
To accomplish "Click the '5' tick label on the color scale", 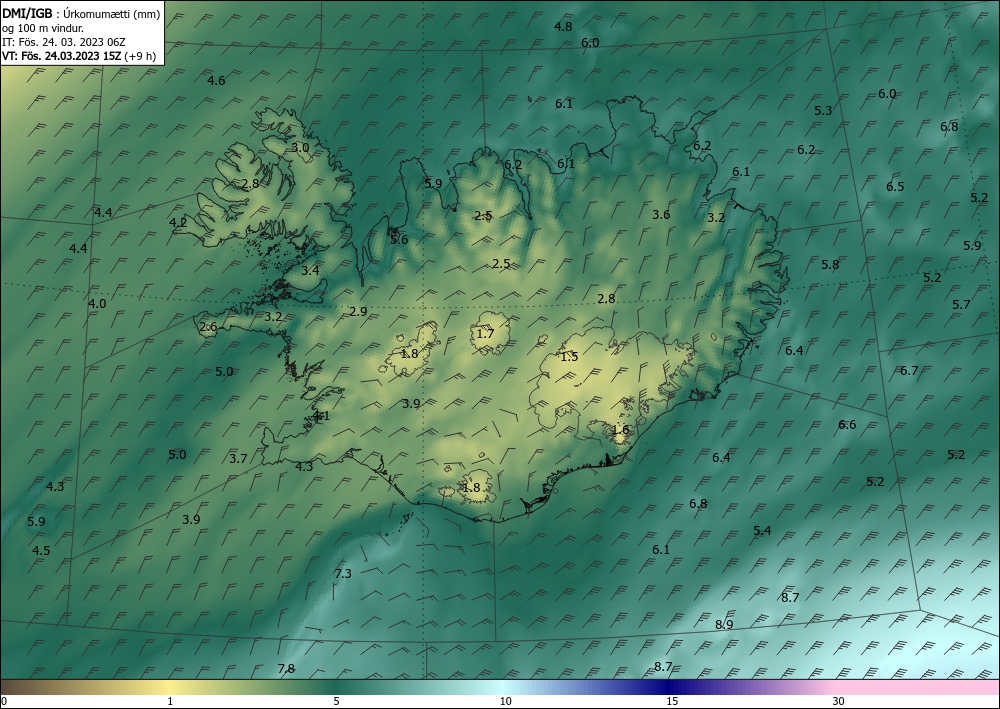I will pyautogui.click(x=336, y=702).
